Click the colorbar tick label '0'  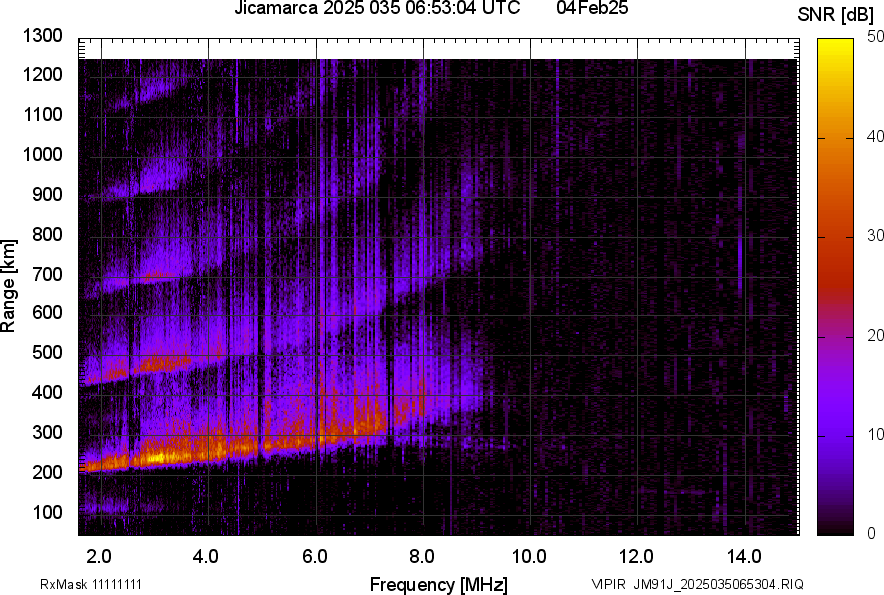coord(872,533)
